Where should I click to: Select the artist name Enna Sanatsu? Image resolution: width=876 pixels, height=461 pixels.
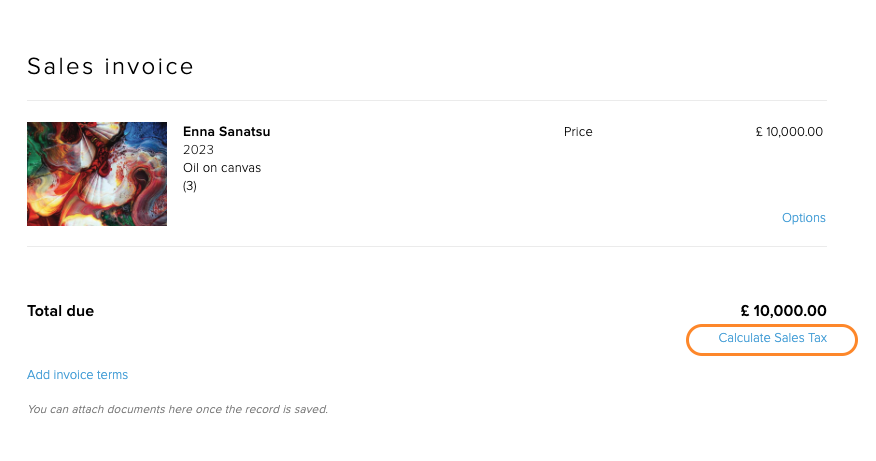click(x=226, y=132)
